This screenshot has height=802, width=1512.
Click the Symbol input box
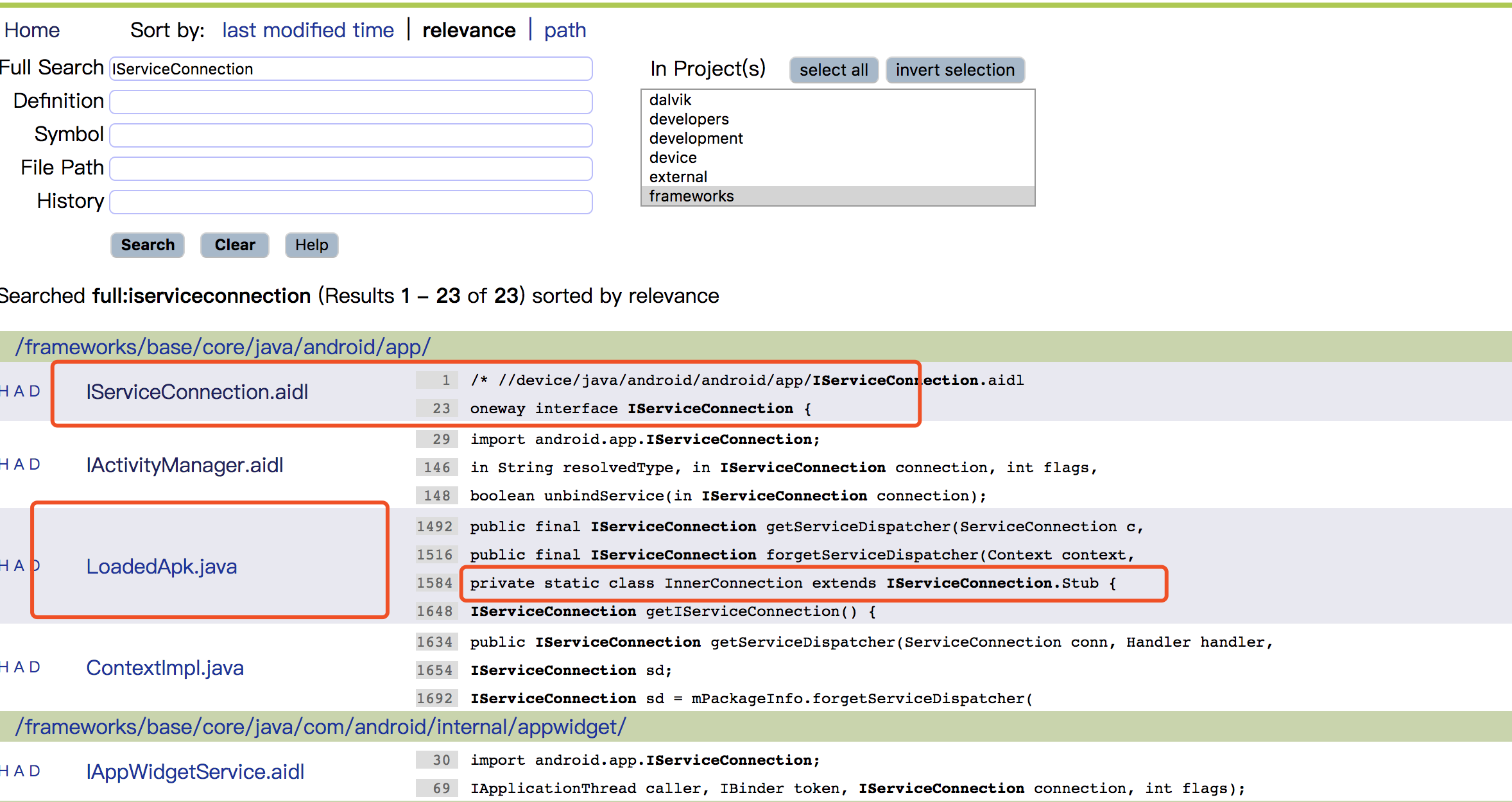point(350,135)
